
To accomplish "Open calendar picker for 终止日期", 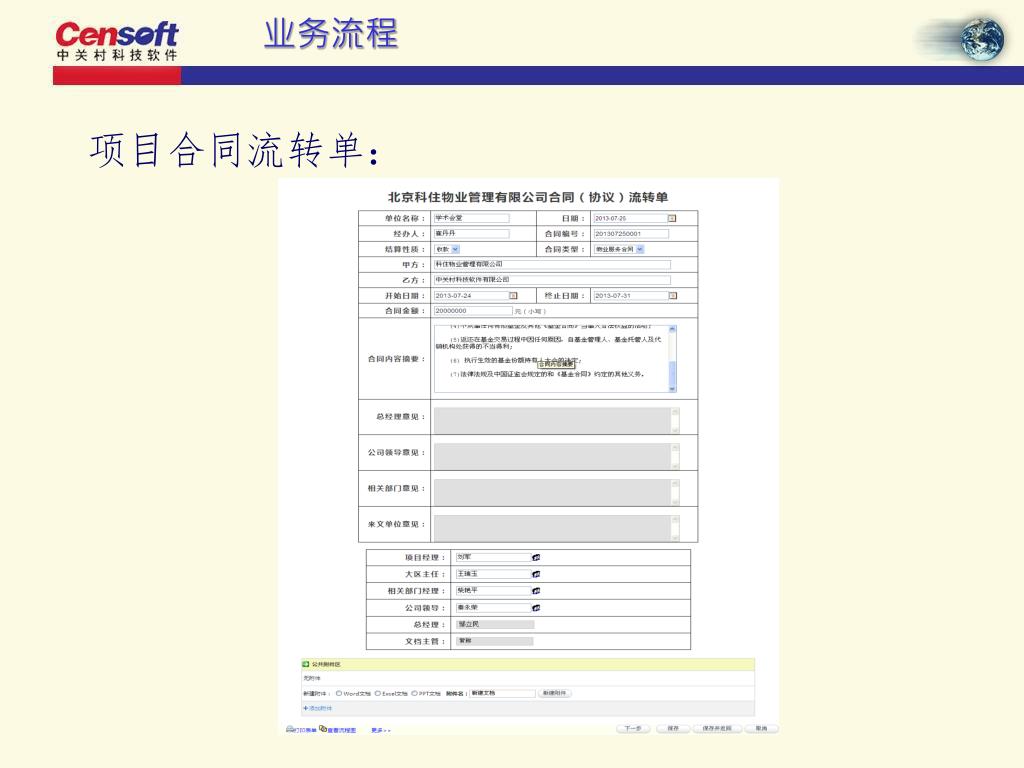I will [x=673, y=296].
